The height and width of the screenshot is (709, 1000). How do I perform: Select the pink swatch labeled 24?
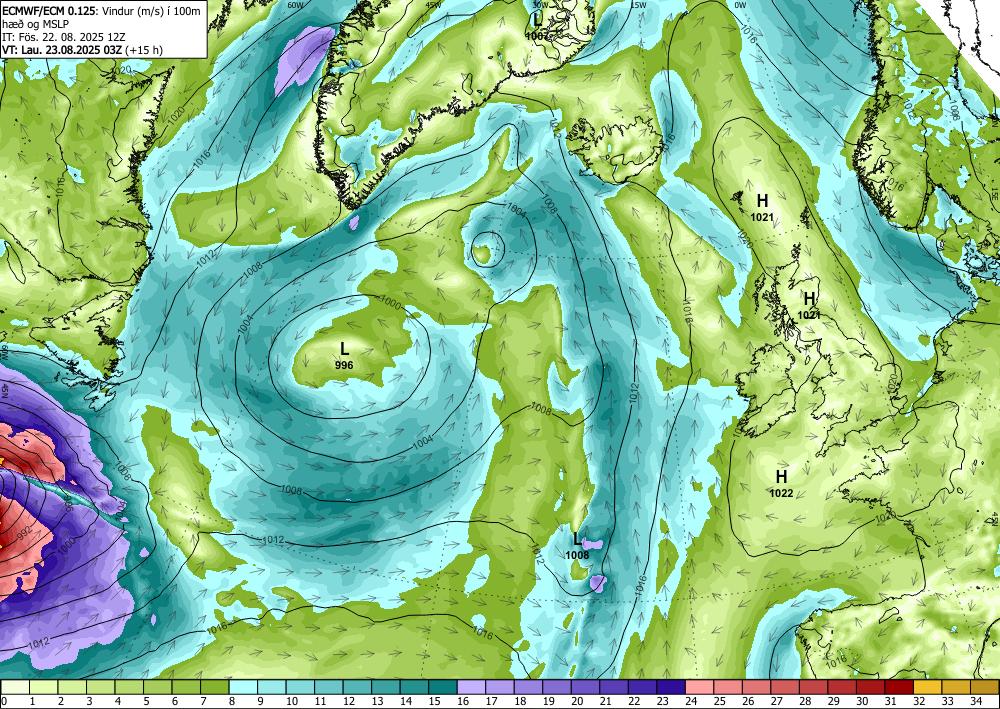pos(700,687)
